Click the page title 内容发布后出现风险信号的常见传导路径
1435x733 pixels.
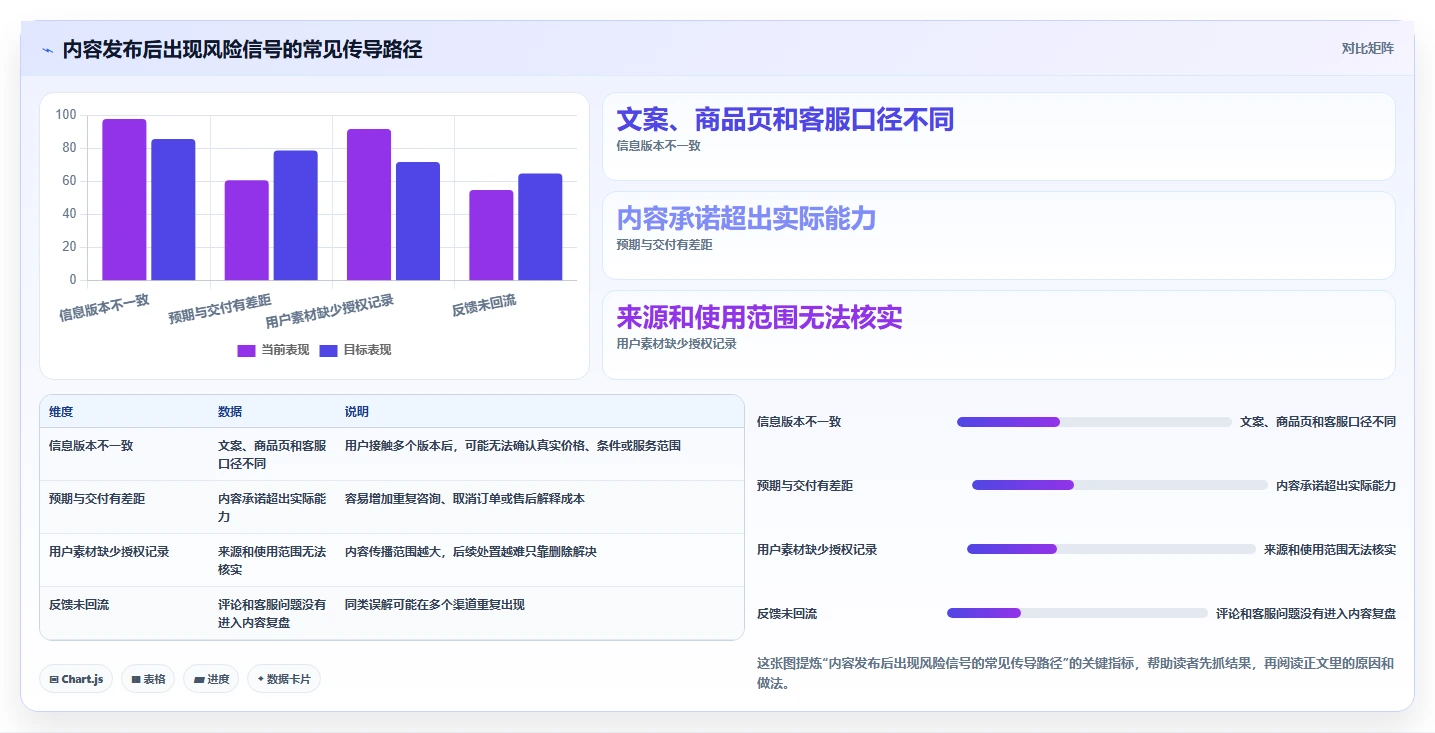click(243, 49)
